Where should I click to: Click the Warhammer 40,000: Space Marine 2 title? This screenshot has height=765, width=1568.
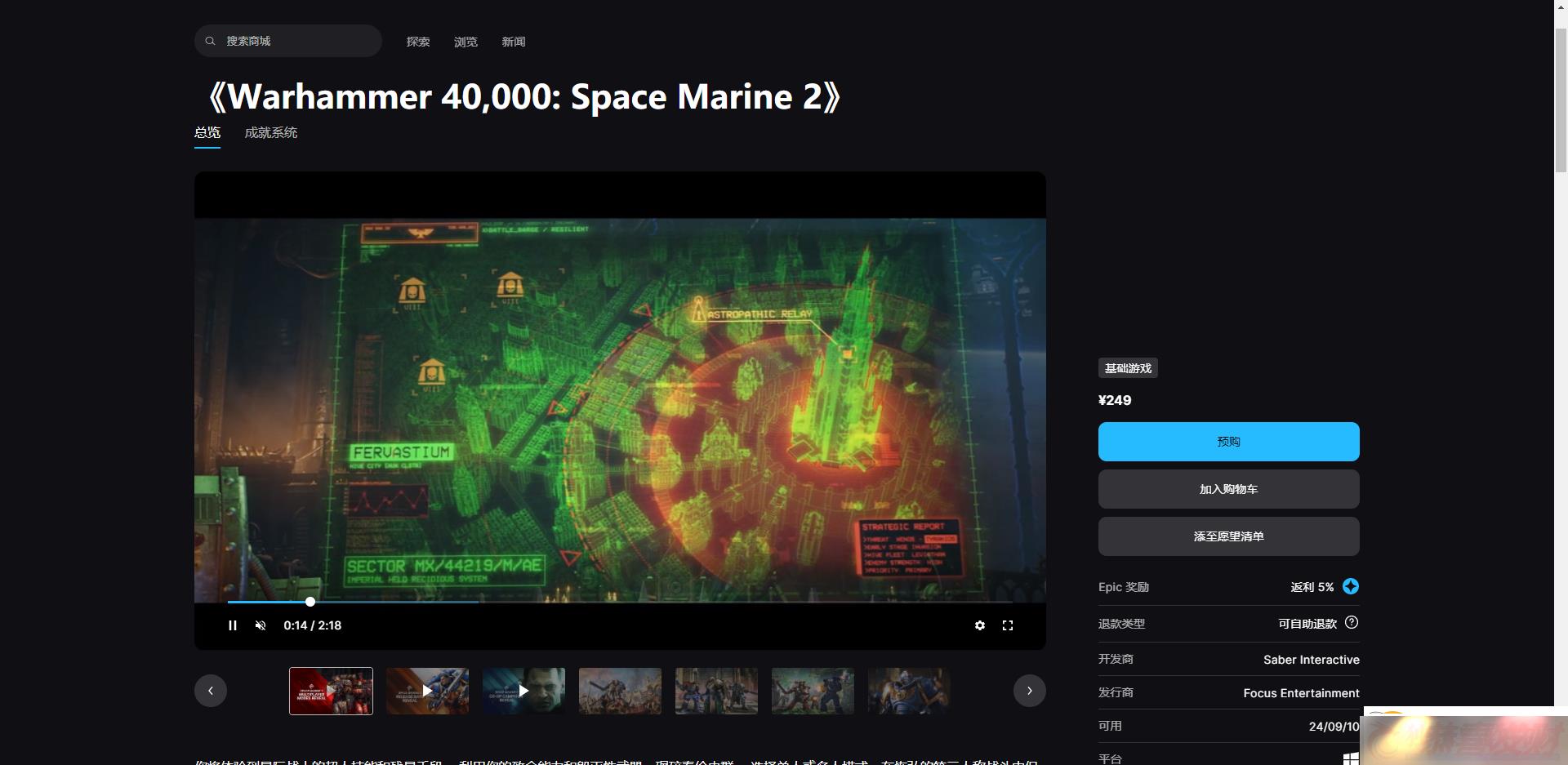tap(523, 96)
